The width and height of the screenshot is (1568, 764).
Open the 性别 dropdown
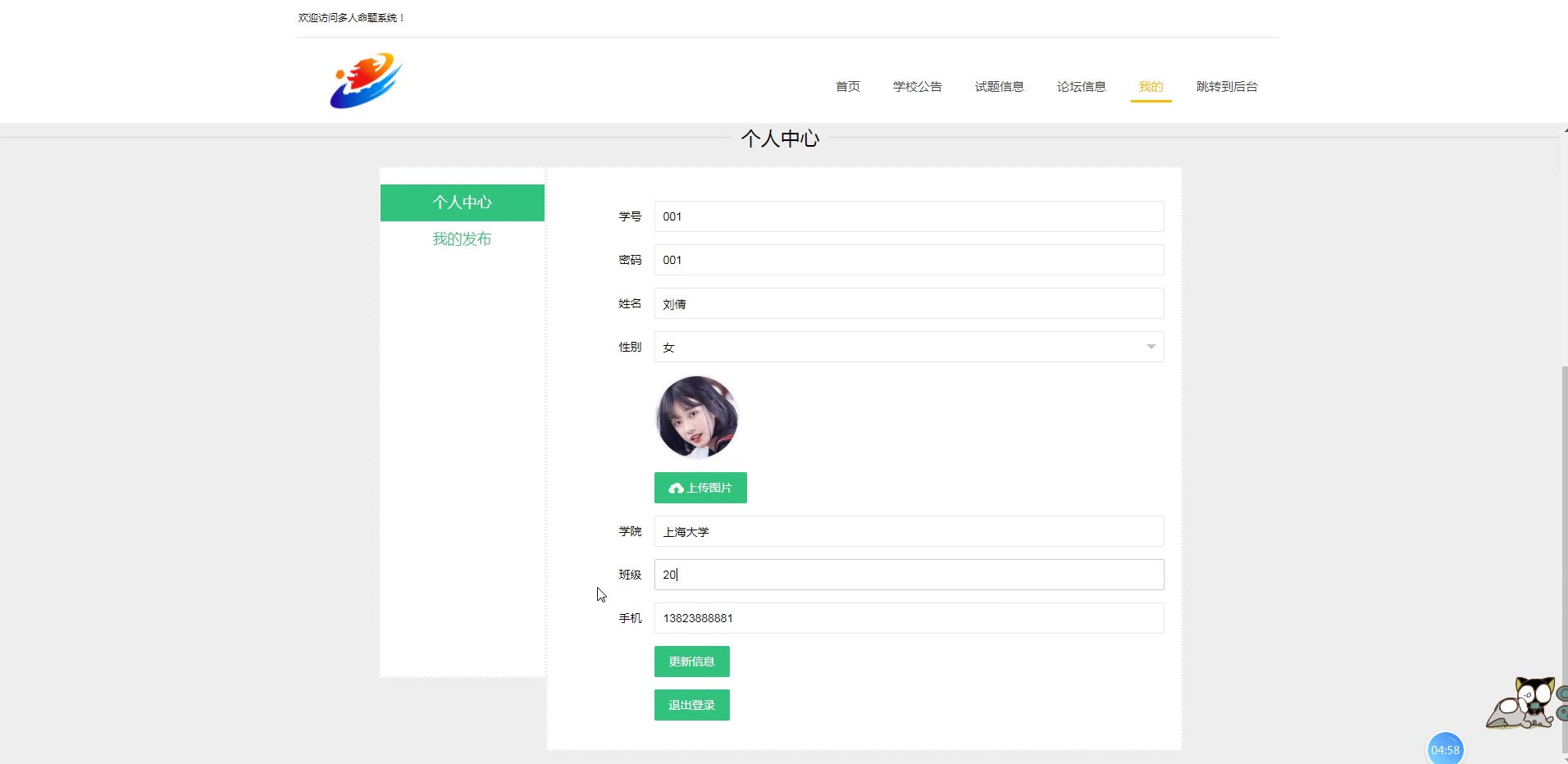[909, 347]
